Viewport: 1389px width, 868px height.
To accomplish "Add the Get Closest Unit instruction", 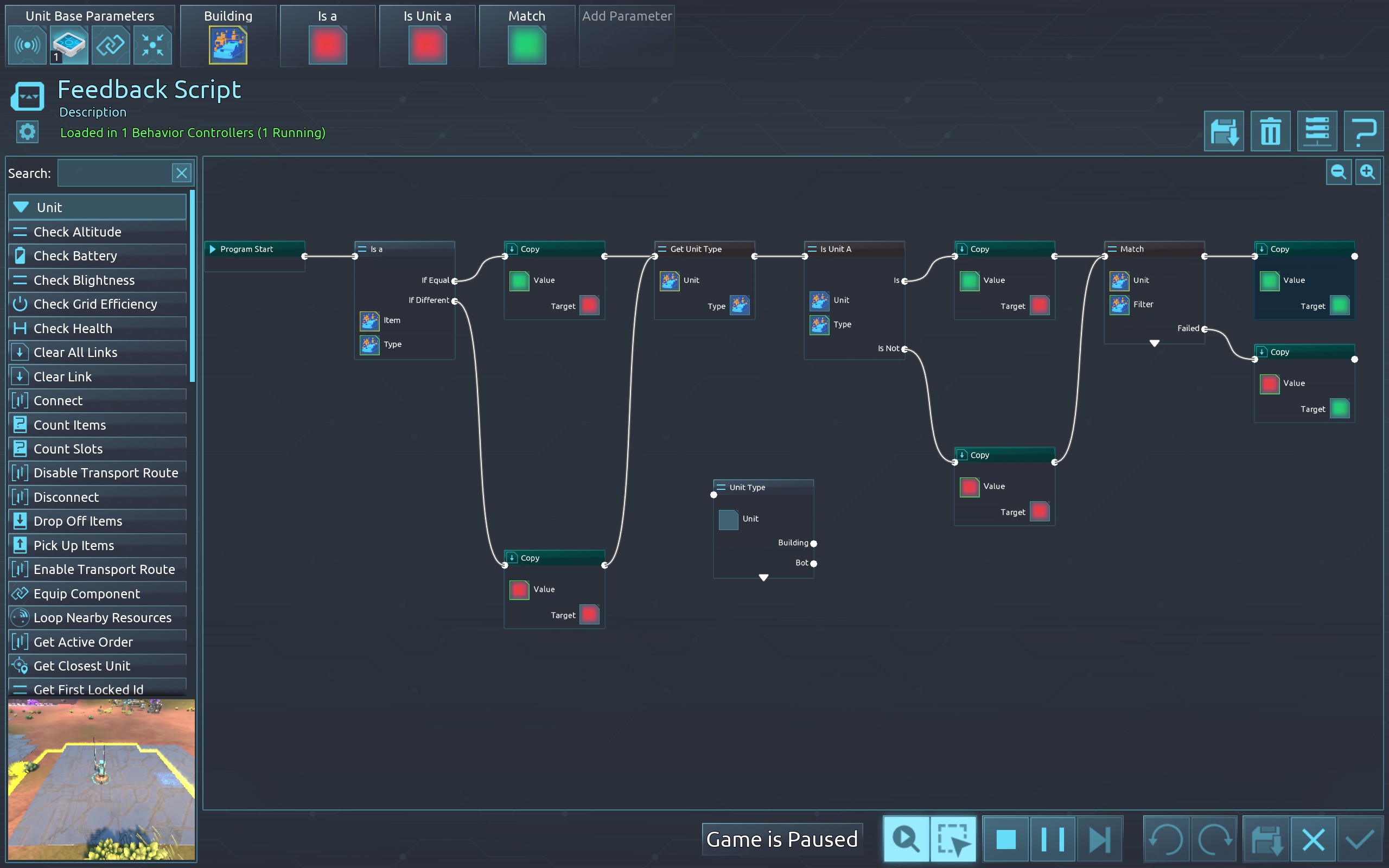I will point(82,666).
